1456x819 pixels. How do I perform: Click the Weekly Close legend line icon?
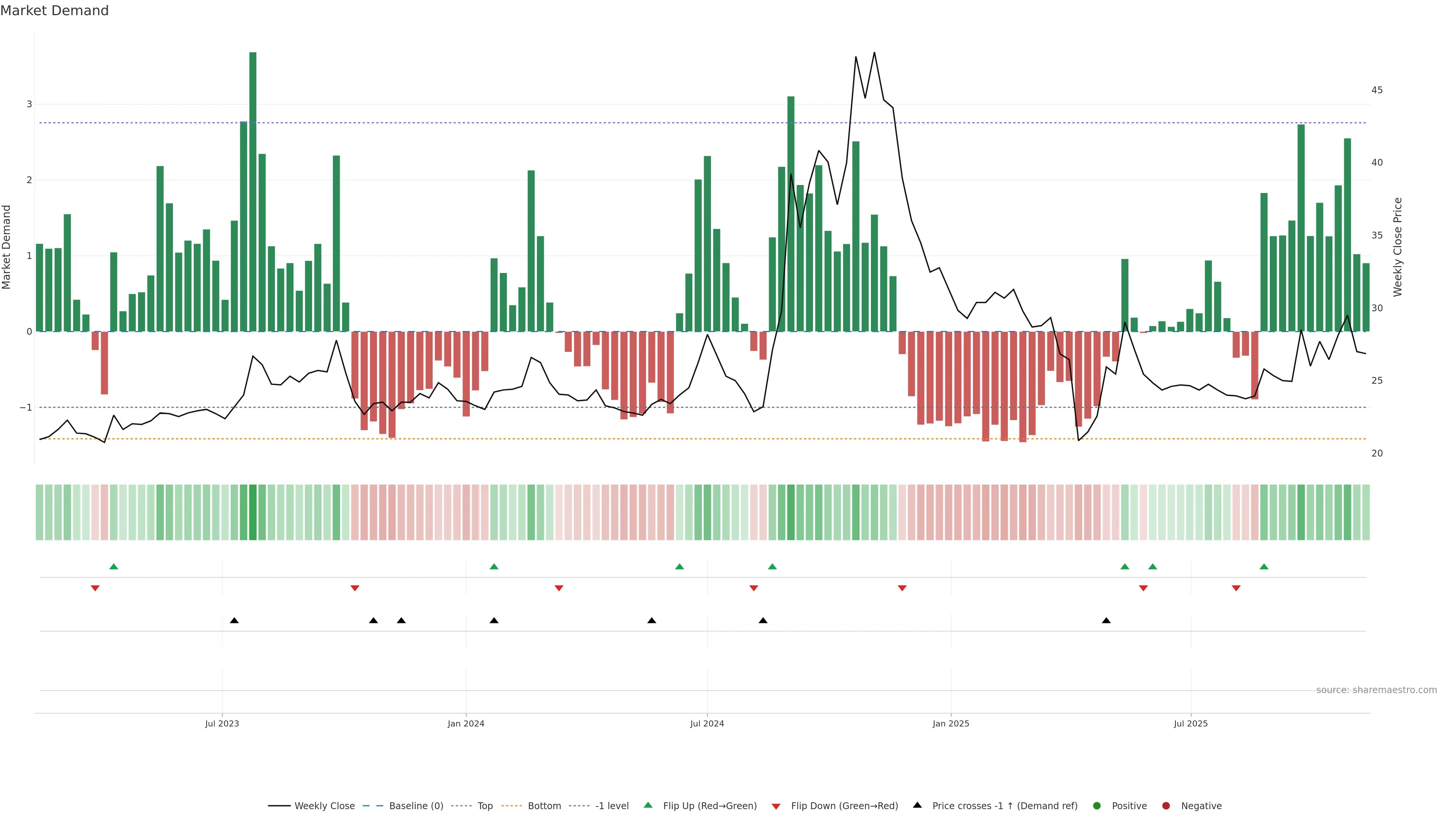pos(279,806)
